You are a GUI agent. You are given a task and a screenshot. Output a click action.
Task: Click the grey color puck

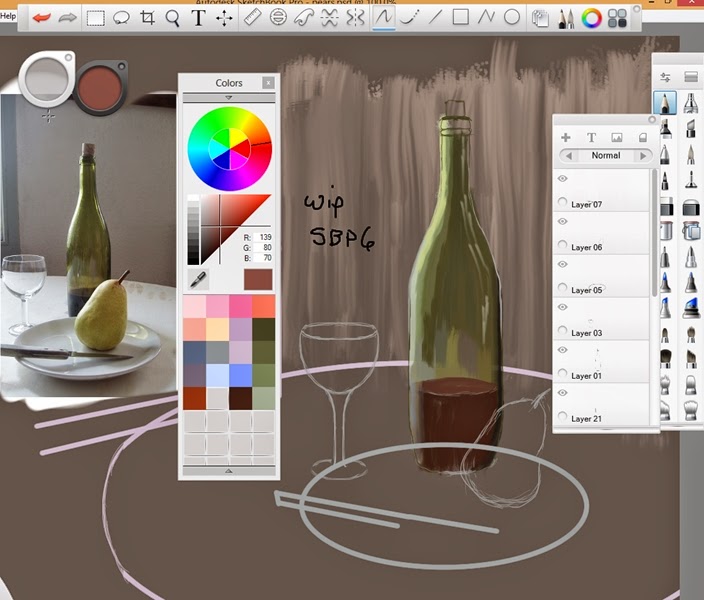coord(46,79)
